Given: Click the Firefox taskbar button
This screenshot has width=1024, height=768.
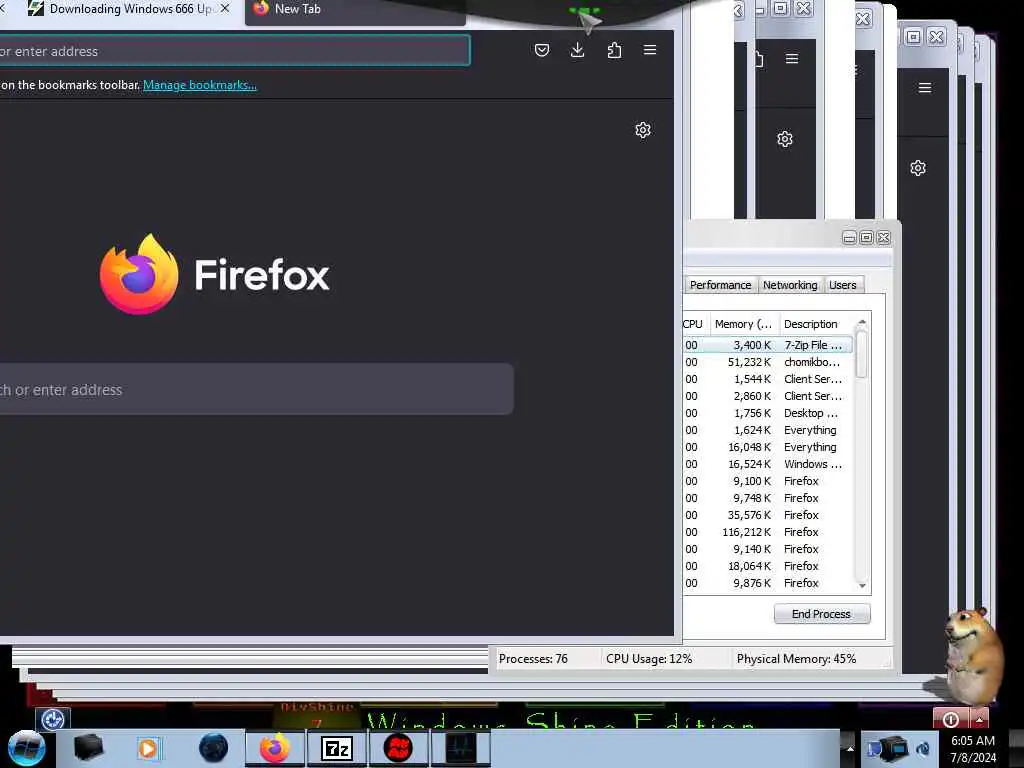Looking at the screenshot, I should [274, 748].
